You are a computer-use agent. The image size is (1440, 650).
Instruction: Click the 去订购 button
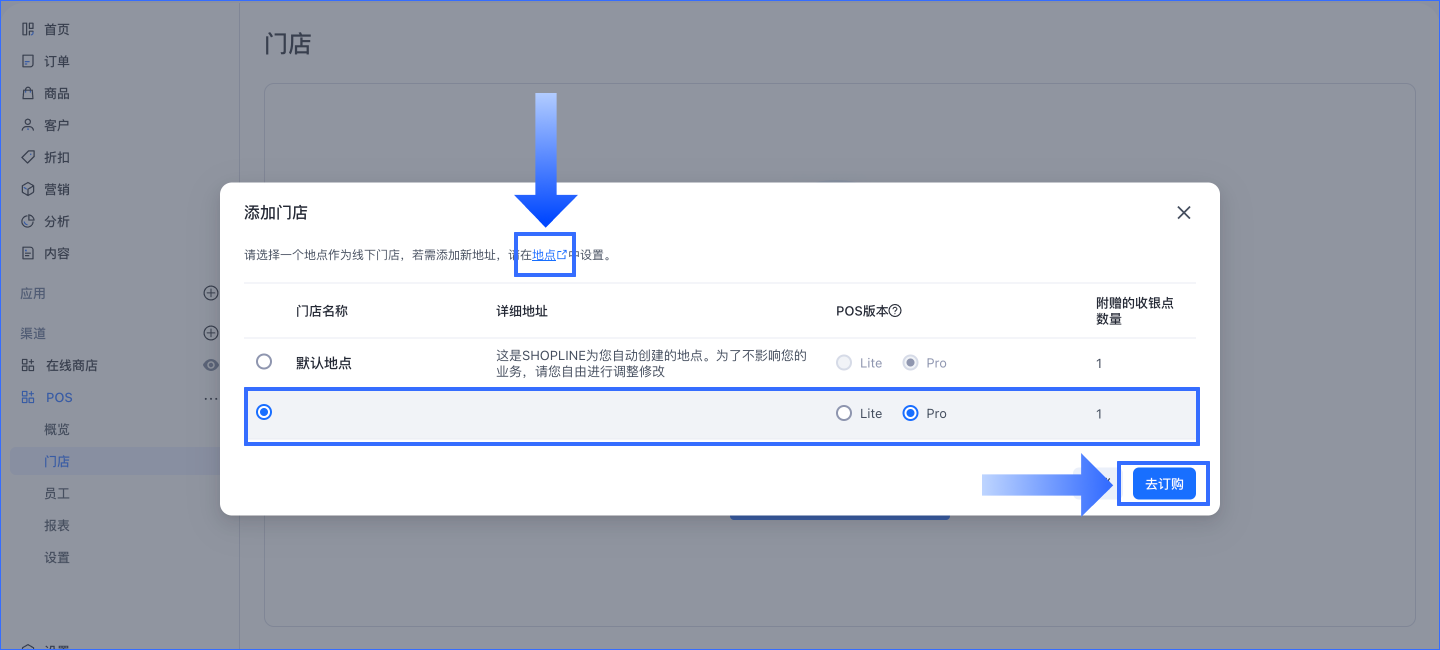[x=1164, y=483]
